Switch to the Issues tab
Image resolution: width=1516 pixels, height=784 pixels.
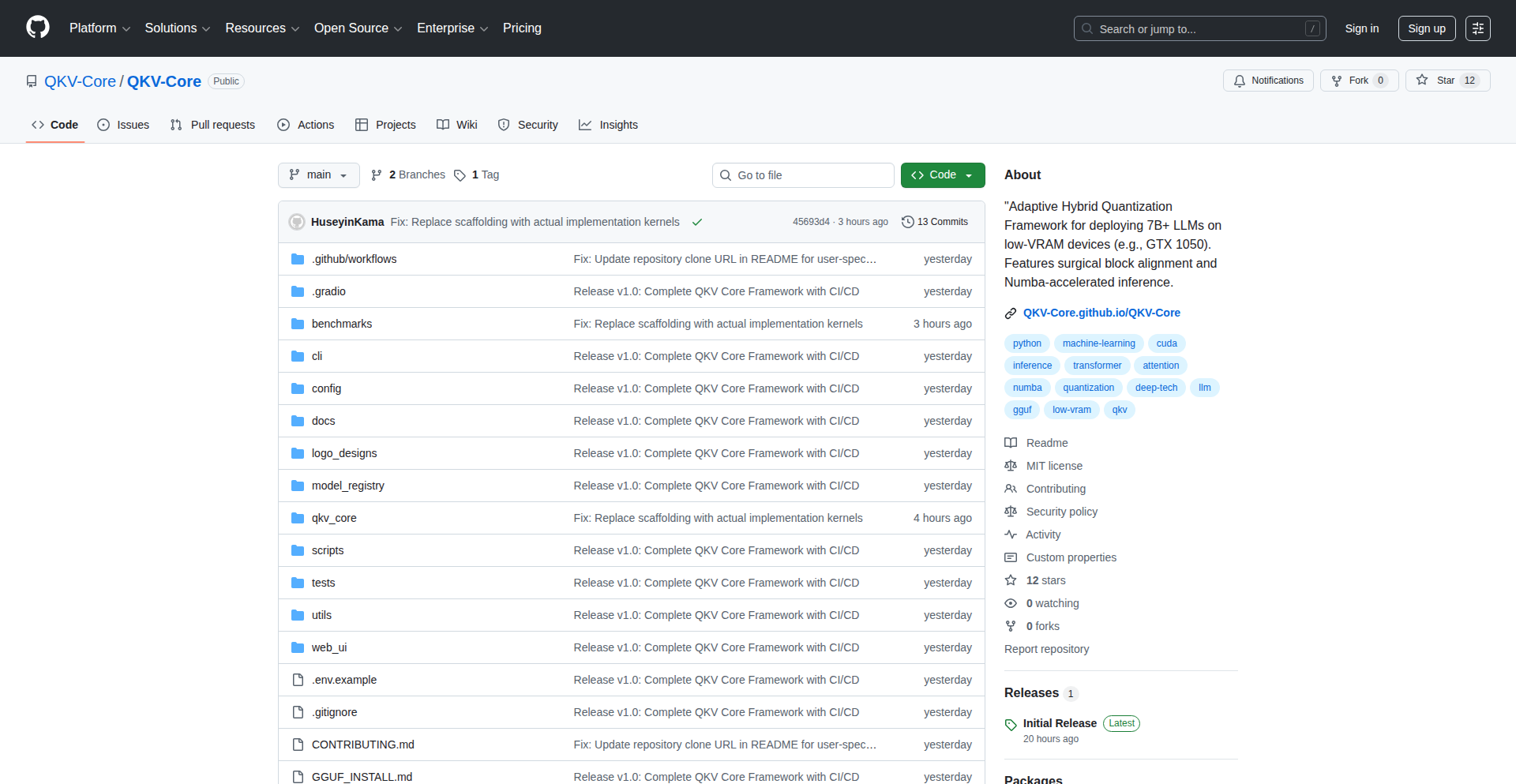click(x=123, y=125)
